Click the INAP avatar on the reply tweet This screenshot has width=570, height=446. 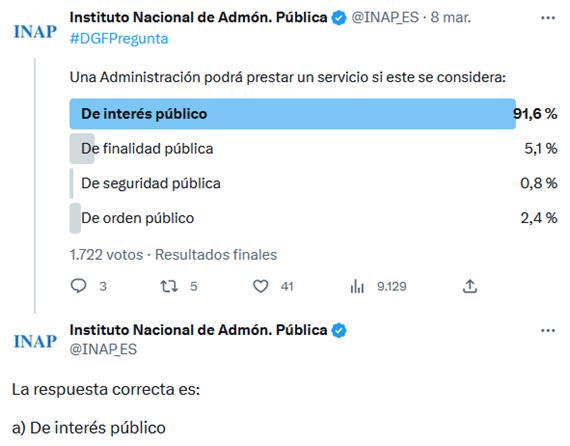coord(35,341)
